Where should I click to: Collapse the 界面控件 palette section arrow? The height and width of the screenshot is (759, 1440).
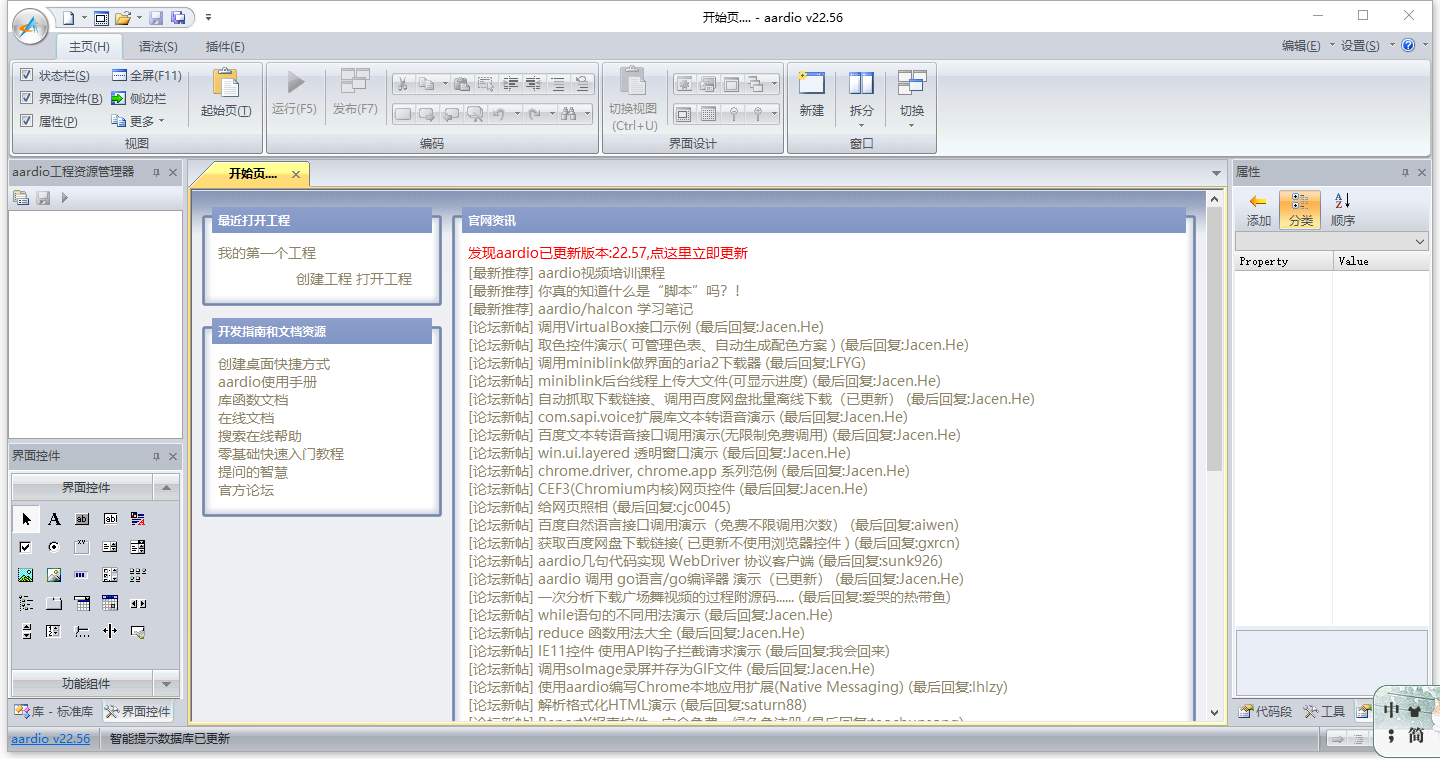pos(166,488)
